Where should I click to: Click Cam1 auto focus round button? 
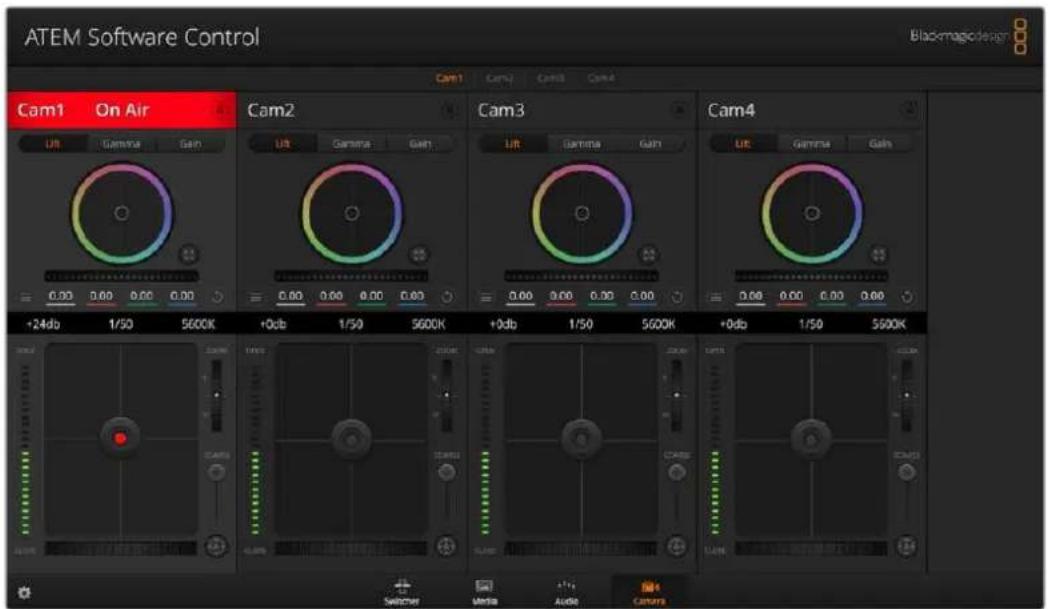pos(215,546)
